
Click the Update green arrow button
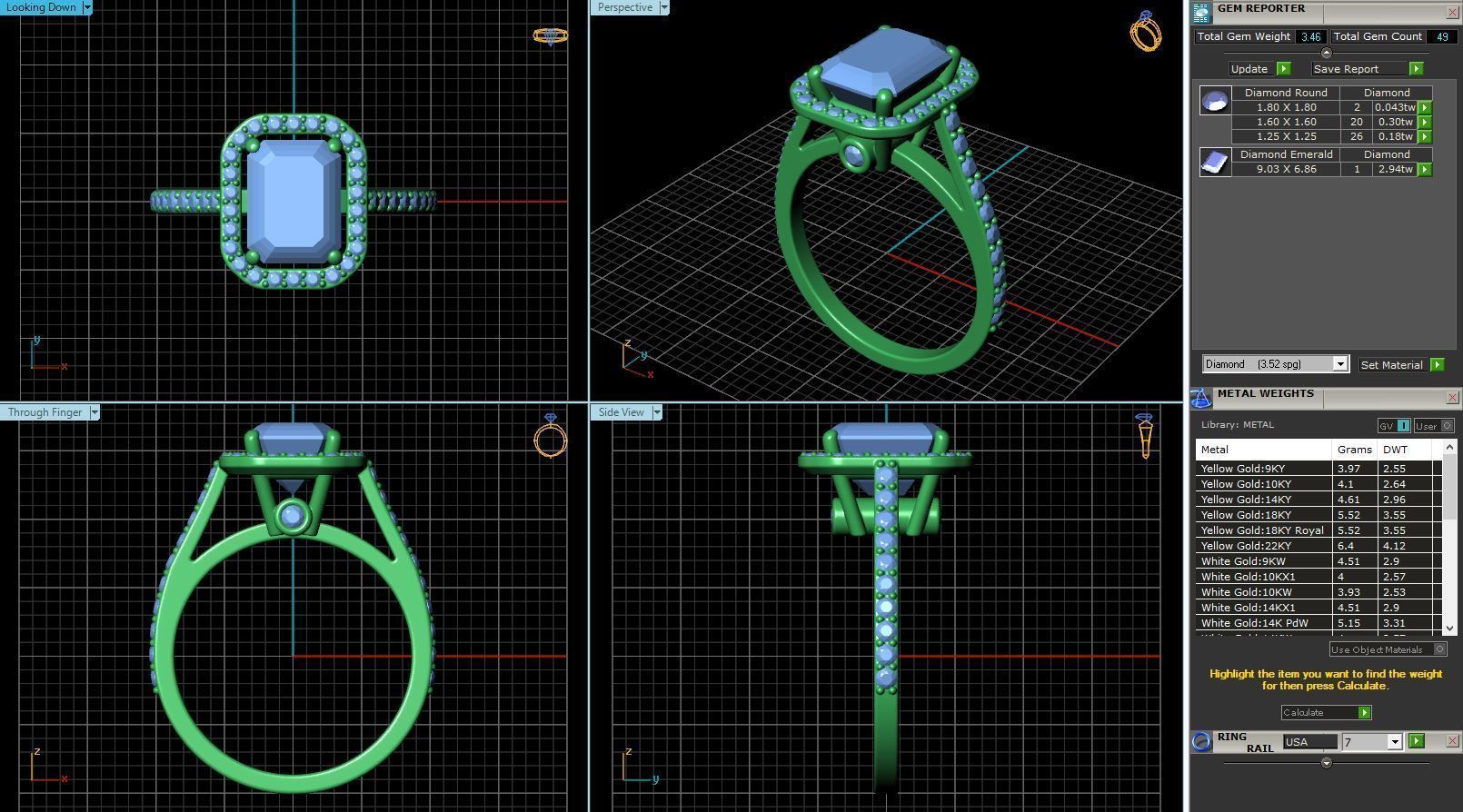coord(1283,69)
